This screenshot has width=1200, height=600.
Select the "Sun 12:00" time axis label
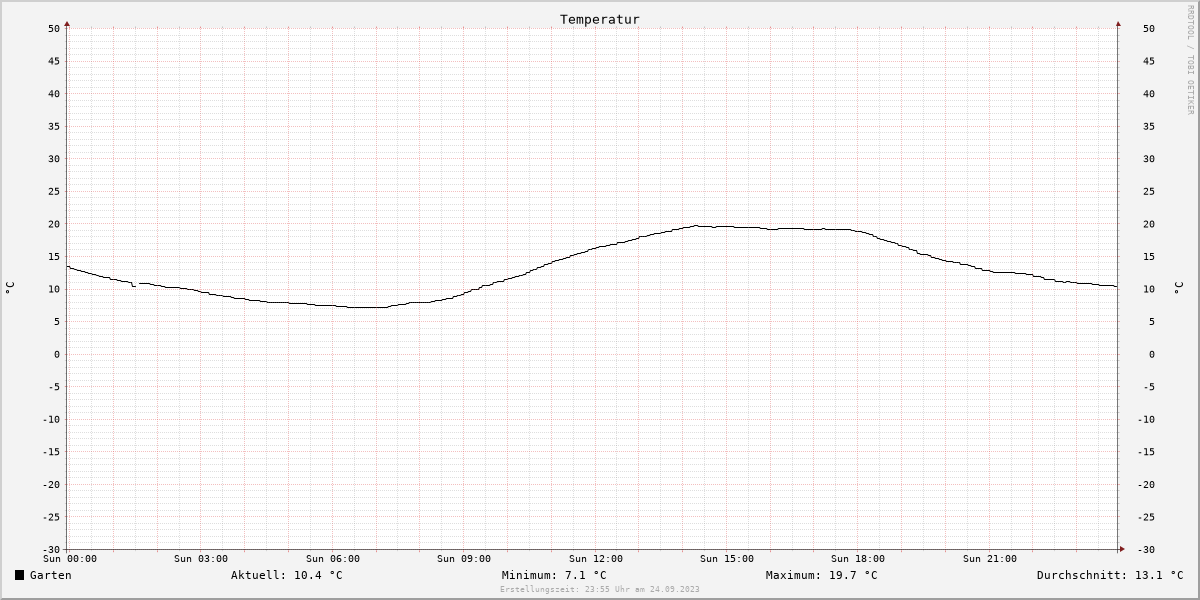[x=596, y=559]
